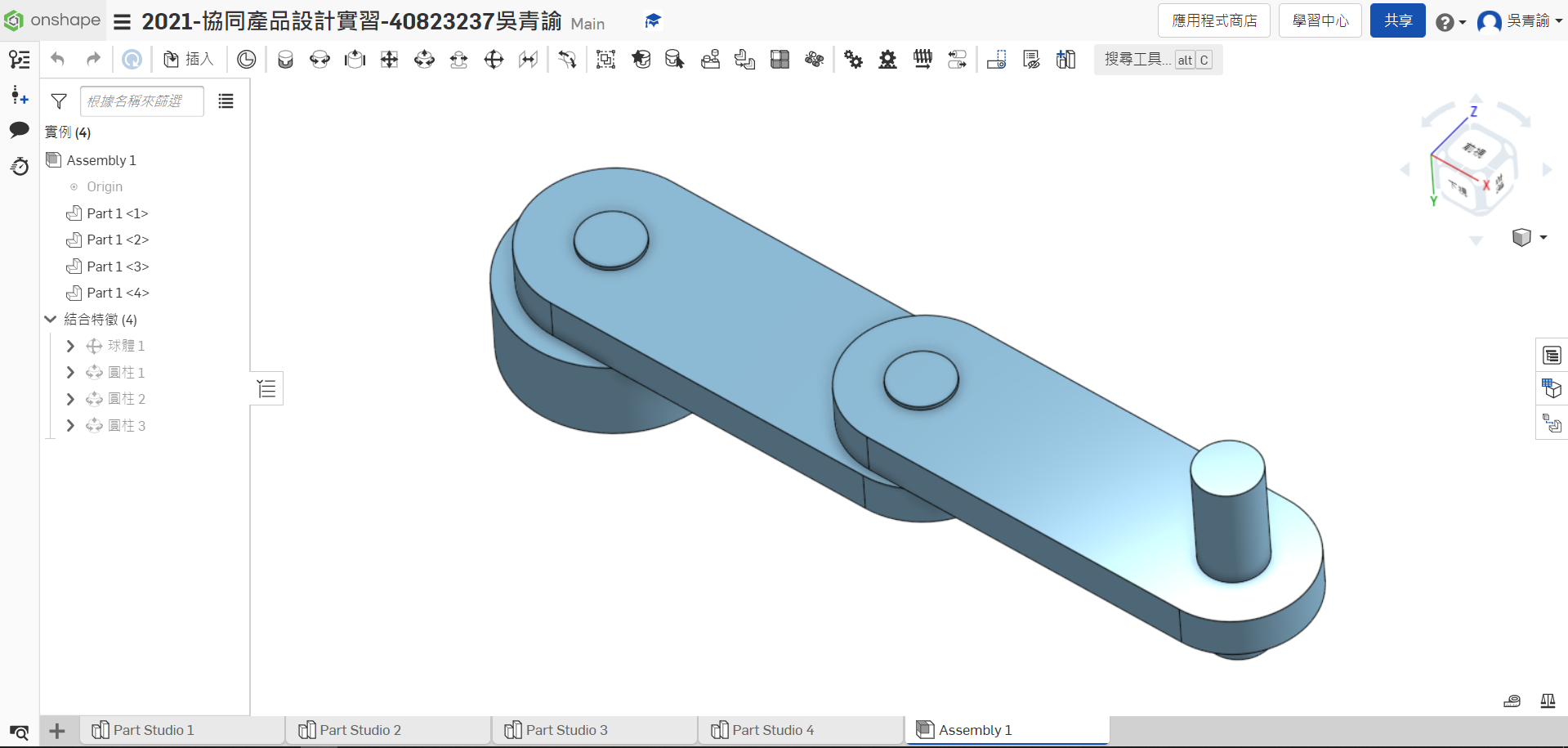Toggle the list view icon beside filter
Image resolution: width=1568 pixels, height=748 pixels.
tap(226, 101)
